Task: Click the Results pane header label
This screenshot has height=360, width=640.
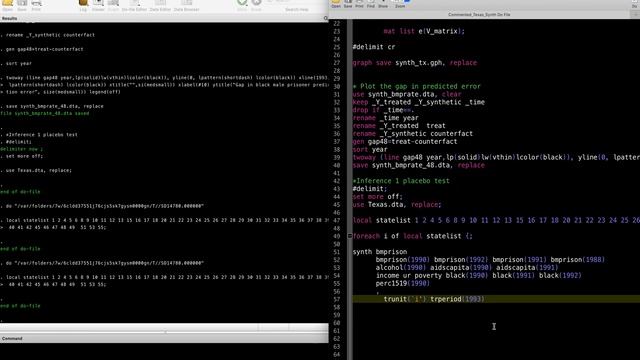Action: tap(9, 18)
